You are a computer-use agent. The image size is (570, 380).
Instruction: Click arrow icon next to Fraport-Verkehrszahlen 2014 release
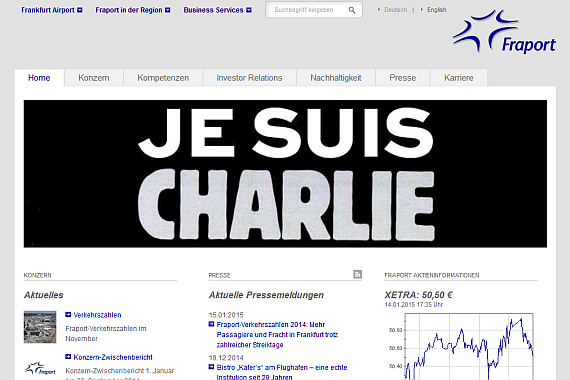tap(211, 324)
